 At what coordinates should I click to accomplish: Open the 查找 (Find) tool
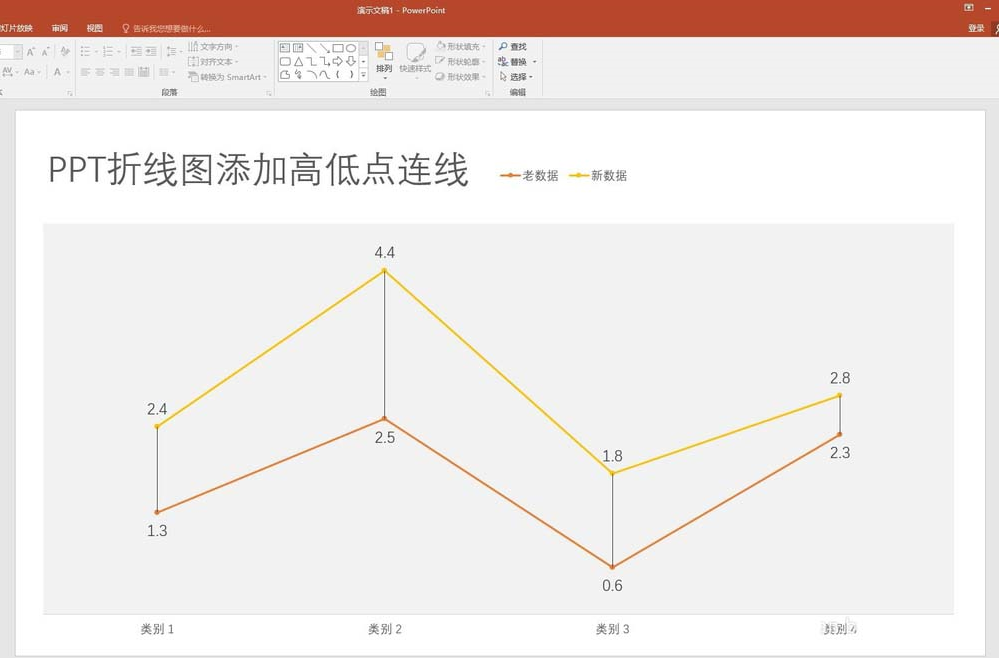click(x=512, y=46)
